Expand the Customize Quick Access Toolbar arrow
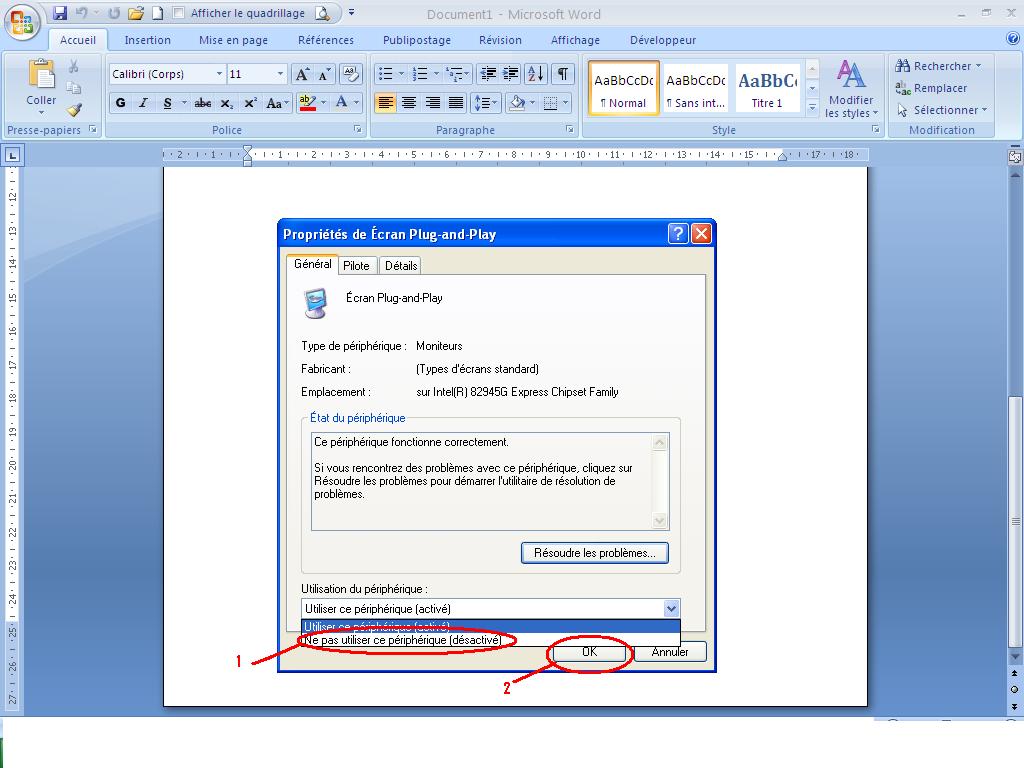Viewport: 1024px width, 768px height. pos(351,12)
